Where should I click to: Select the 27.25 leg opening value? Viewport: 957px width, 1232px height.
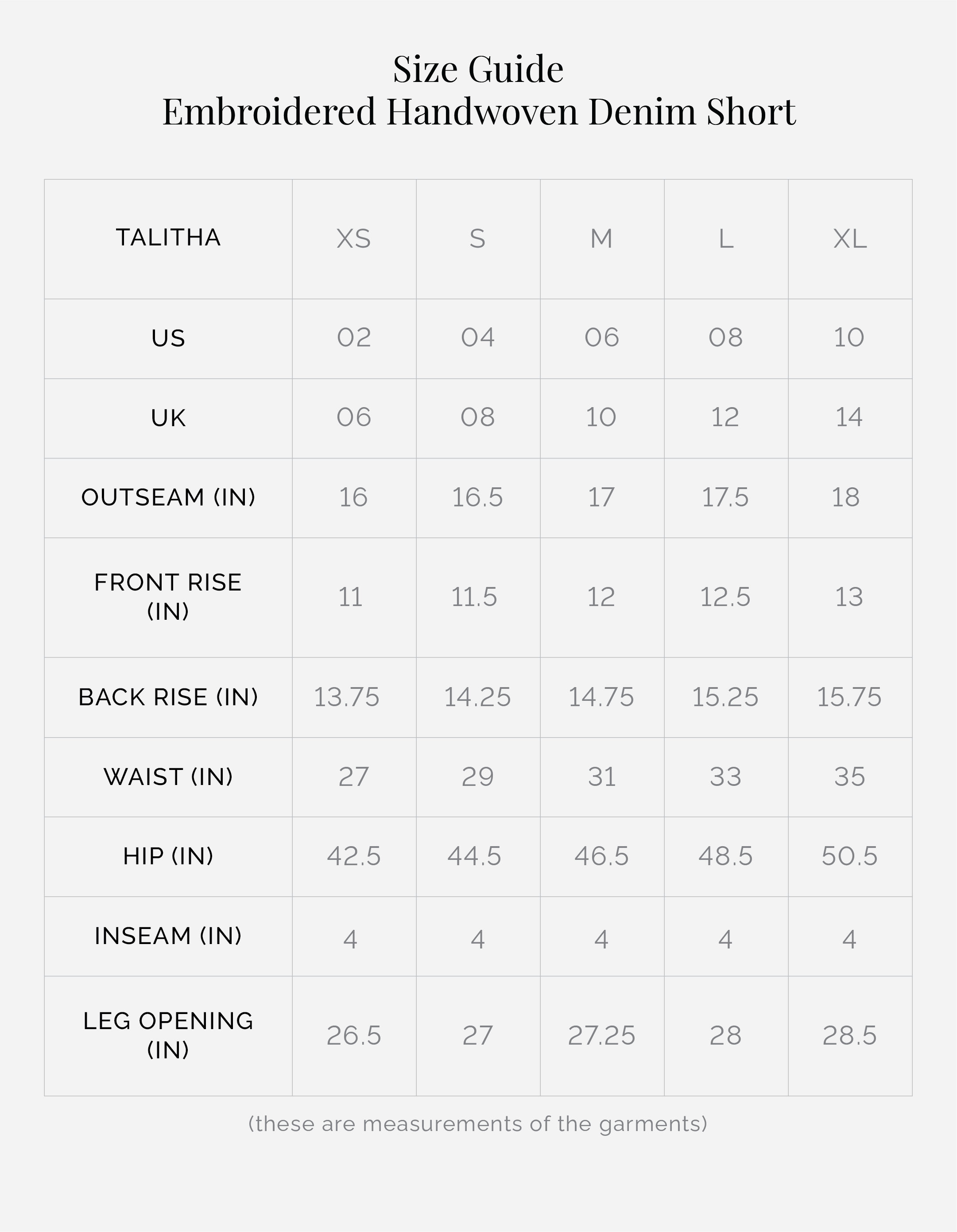(601, 1036)
